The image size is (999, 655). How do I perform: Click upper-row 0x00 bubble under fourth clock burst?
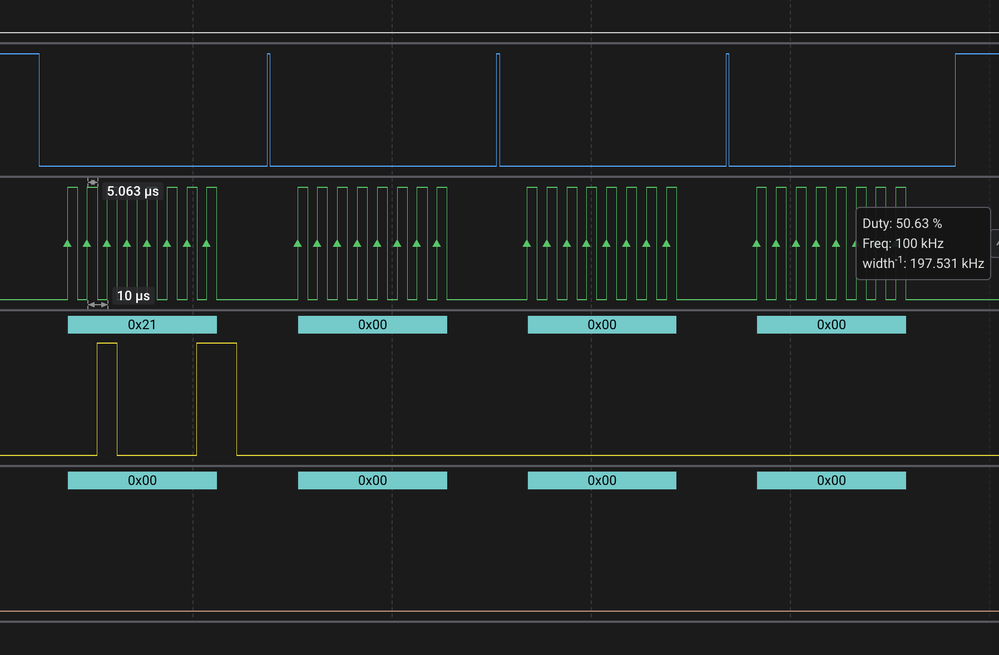click(831, 324)
